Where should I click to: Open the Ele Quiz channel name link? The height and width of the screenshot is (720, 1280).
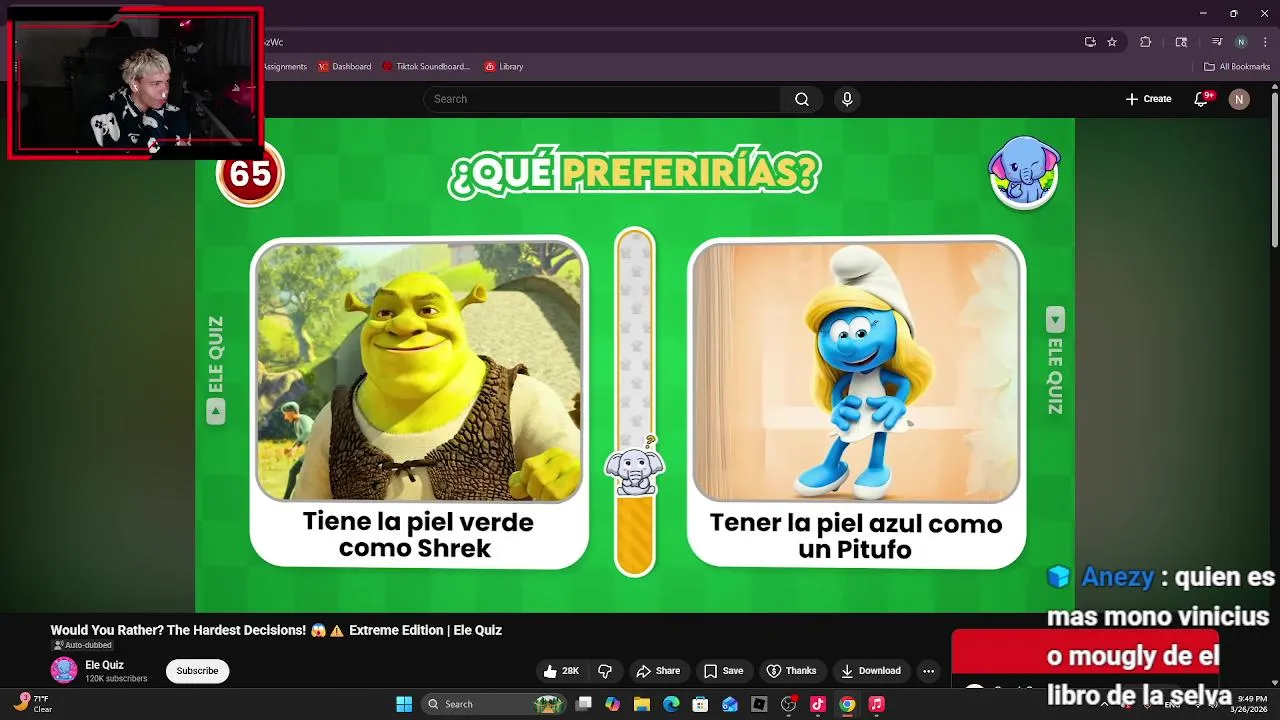[x=104, y=665]
